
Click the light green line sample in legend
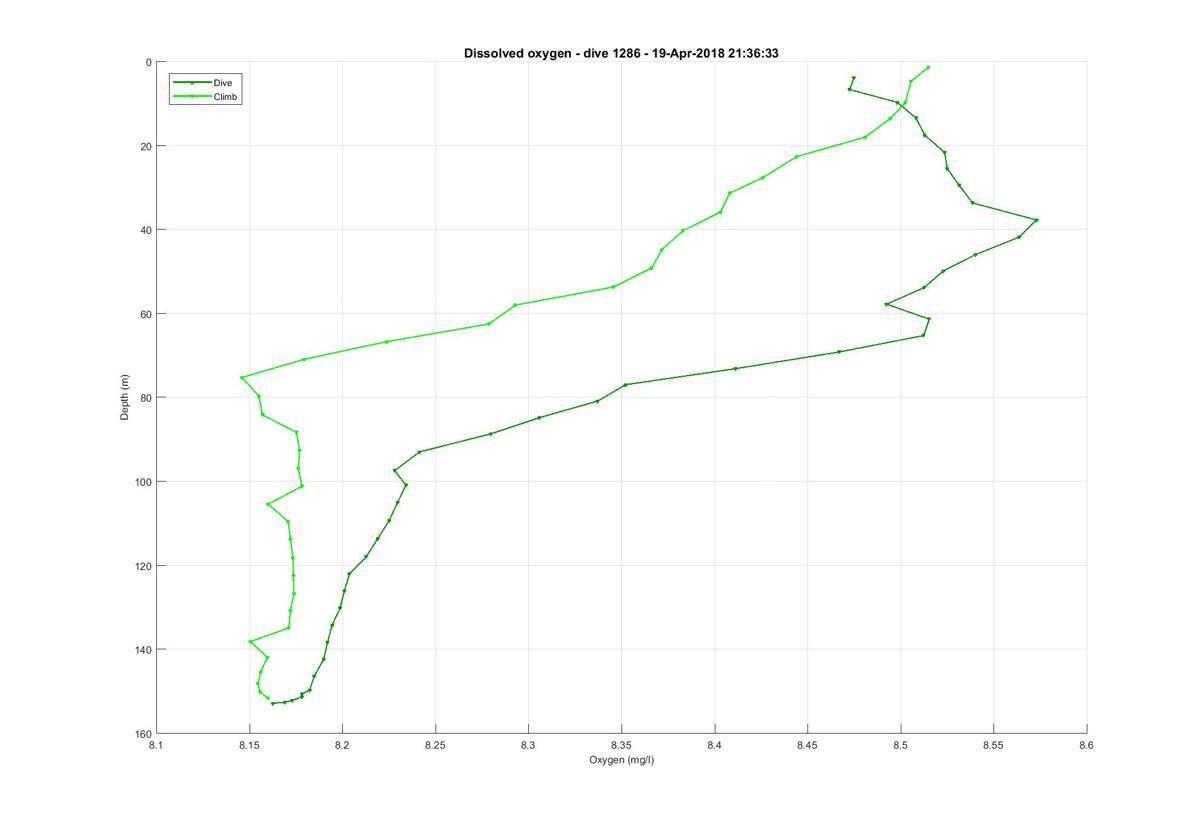pos(191,96)
